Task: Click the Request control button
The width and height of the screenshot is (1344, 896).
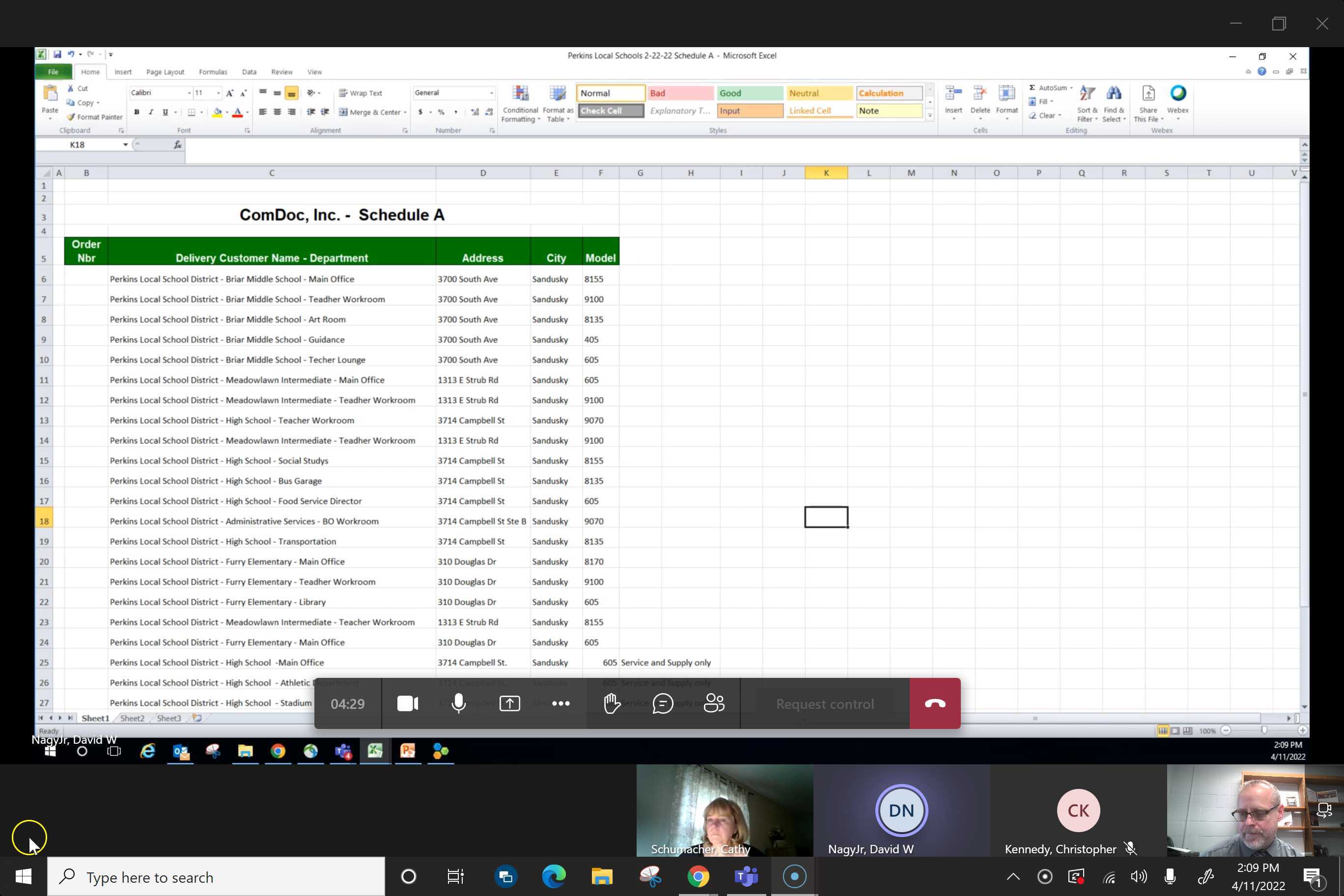Action: pos(825,704)
